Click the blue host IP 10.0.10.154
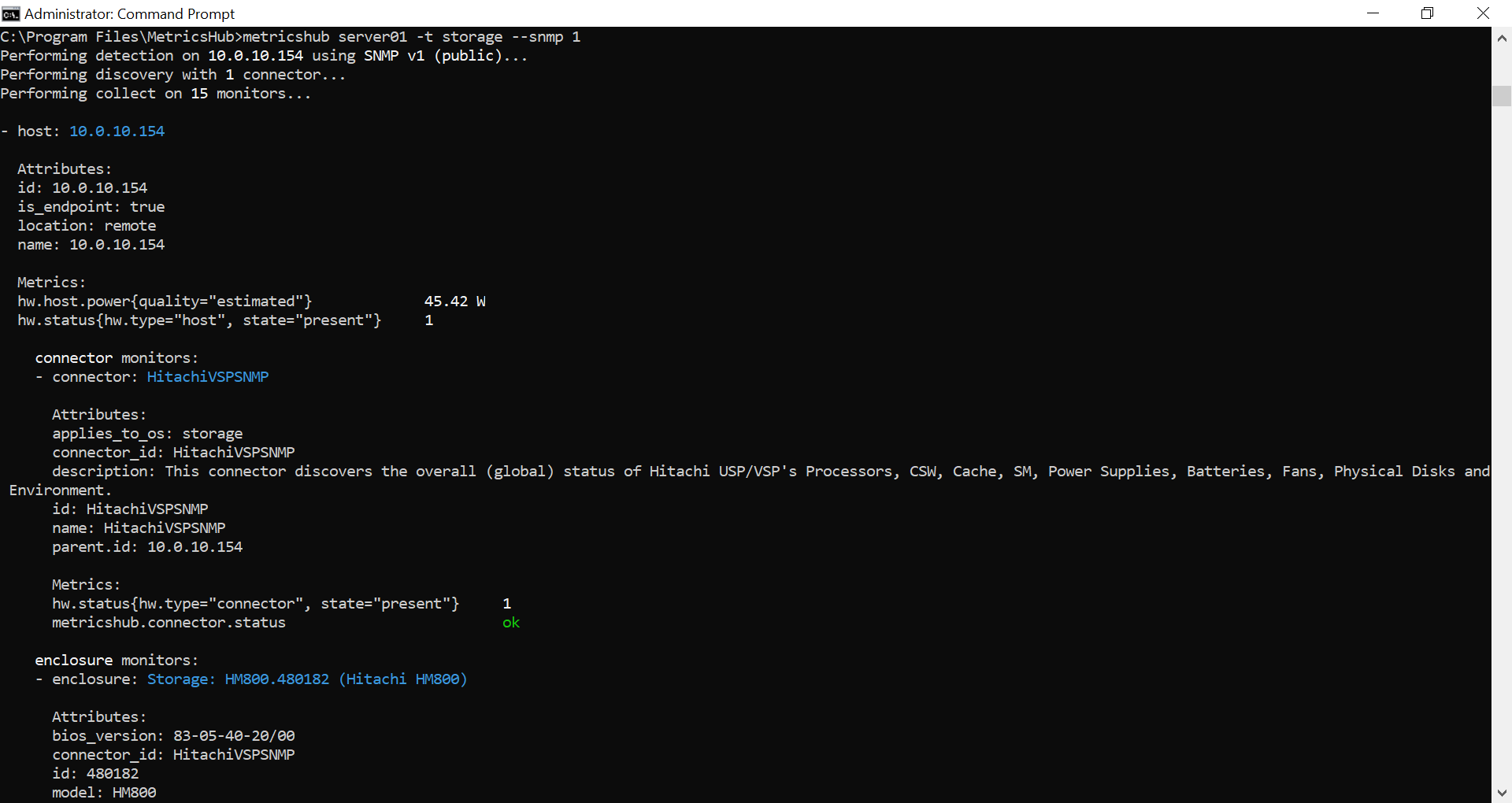The image size is (1512, 803). coord(117,131)
